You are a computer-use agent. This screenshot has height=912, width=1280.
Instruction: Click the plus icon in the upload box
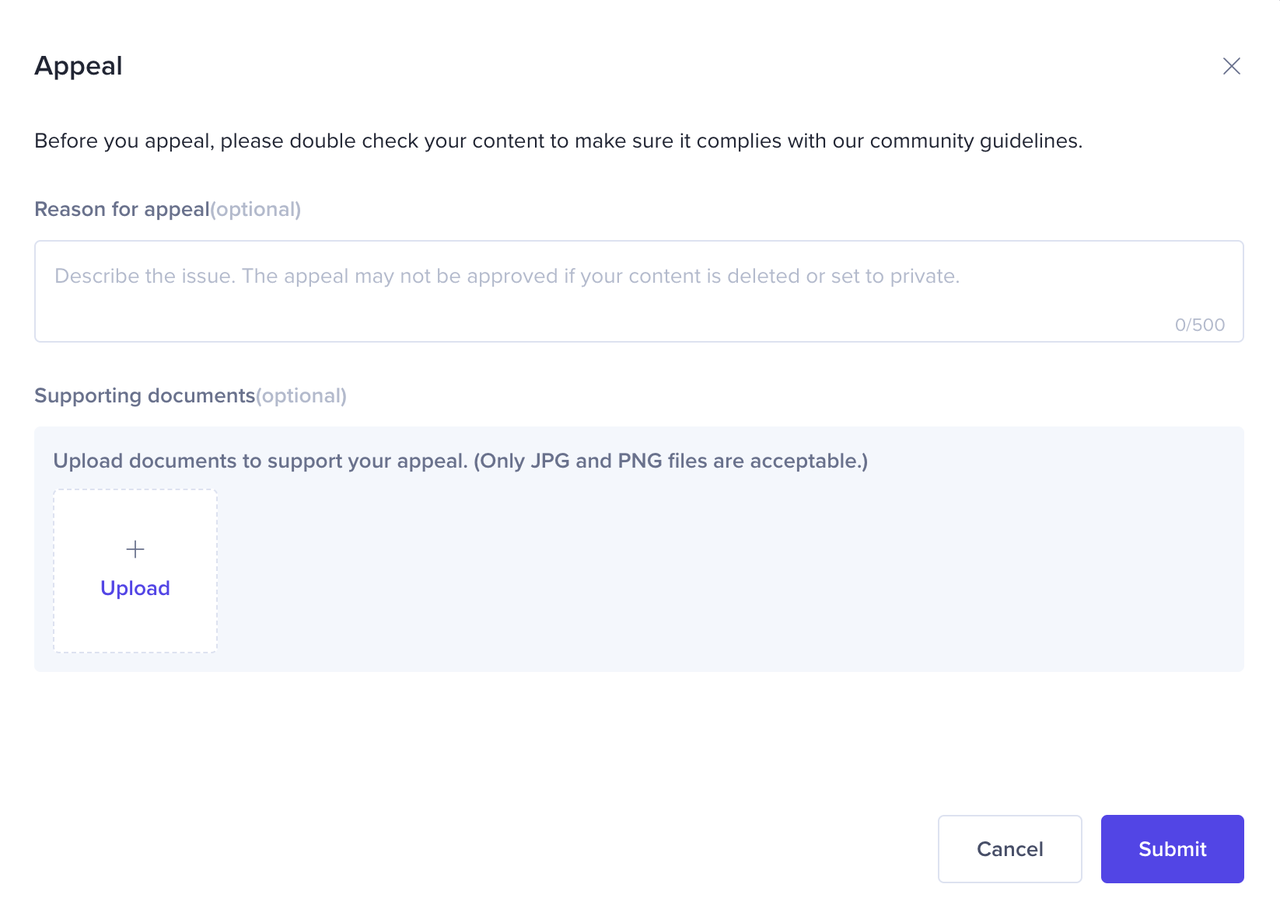pyautogui.click(x=135, y=549)
